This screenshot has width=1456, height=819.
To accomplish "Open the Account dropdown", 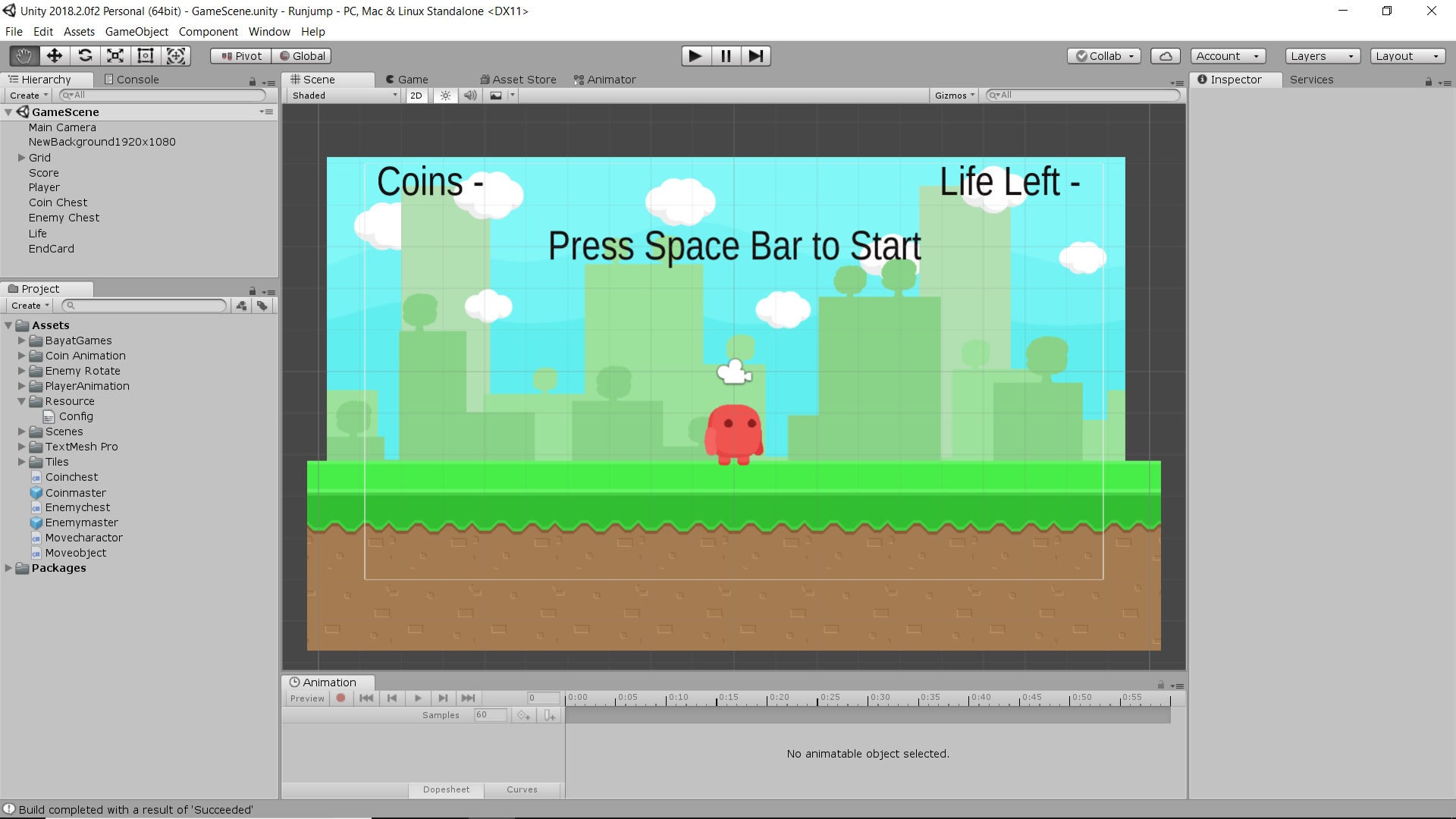I will coord(1228,56).
